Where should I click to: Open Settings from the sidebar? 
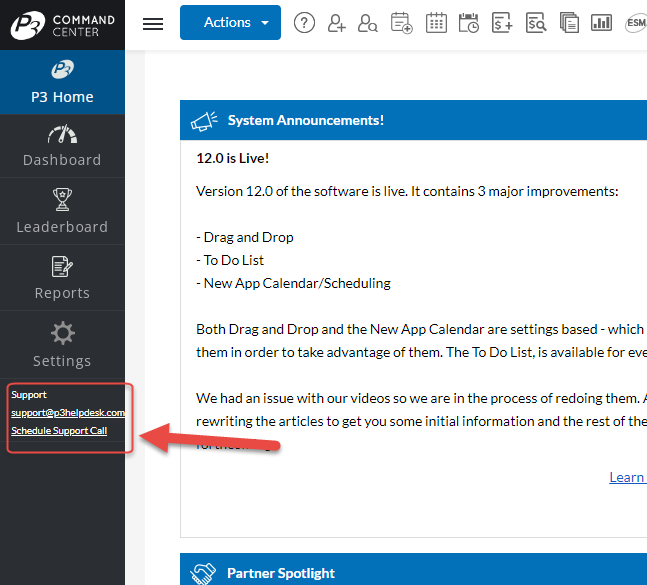click(62, 345)
